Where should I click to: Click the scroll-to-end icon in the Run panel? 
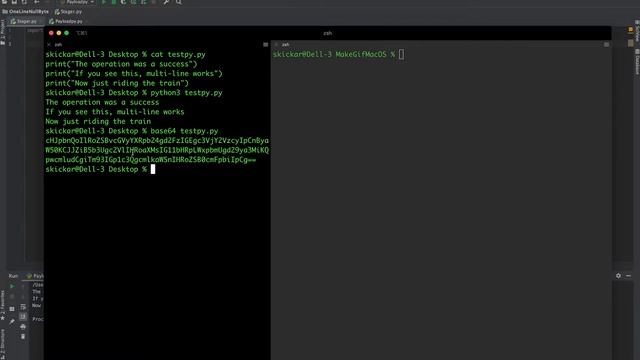[23, 317]
